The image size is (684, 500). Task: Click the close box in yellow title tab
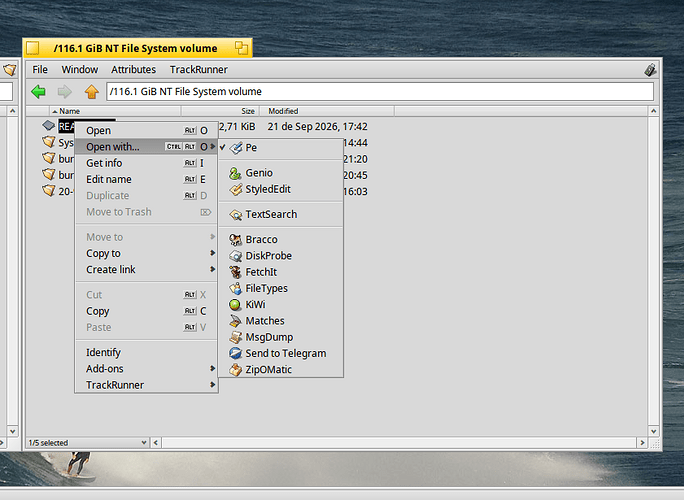pos(33,48)
